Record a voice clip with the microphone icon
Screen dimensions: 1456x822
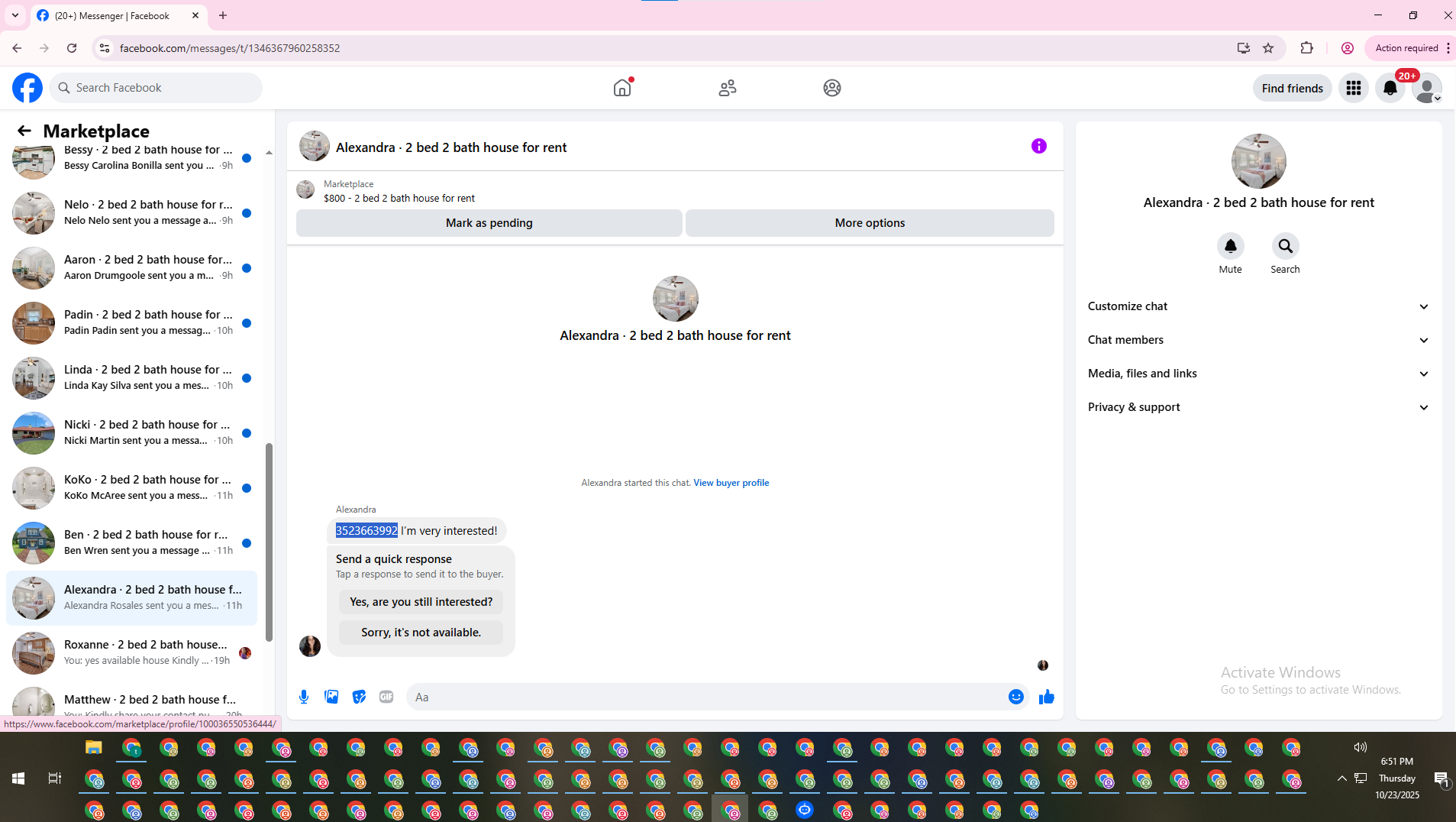click(x=304, y=697)
